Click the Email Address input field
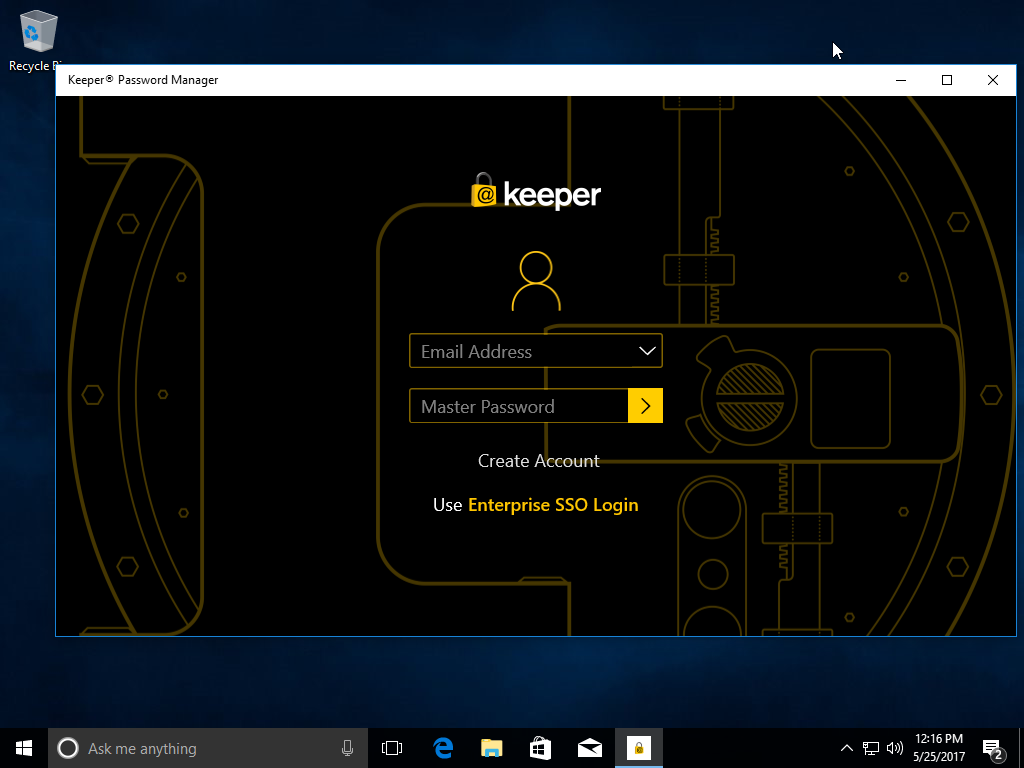 [536, 351]
